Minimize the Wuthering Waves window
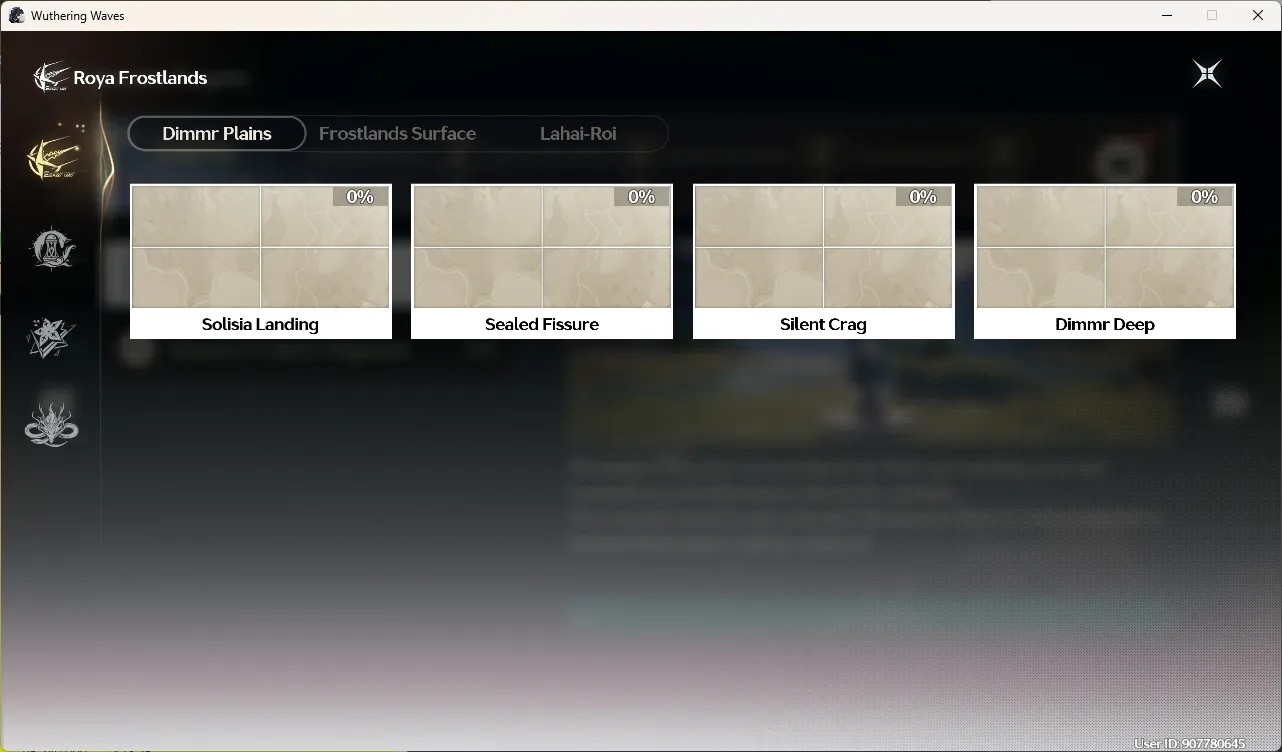1282x752 pixels. (x=1167, y=15)
